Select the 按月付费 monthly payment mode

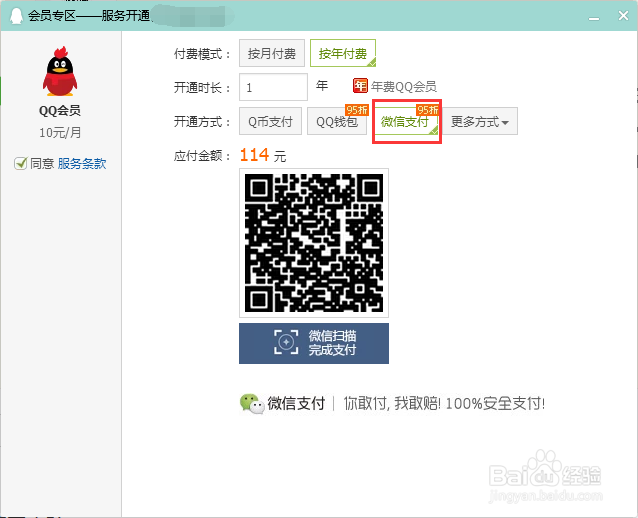pos(272,53)
